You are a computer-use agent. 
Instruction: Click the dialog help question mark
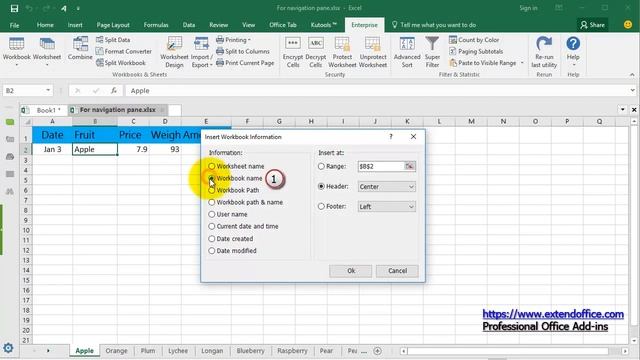(x=391, y=137)
